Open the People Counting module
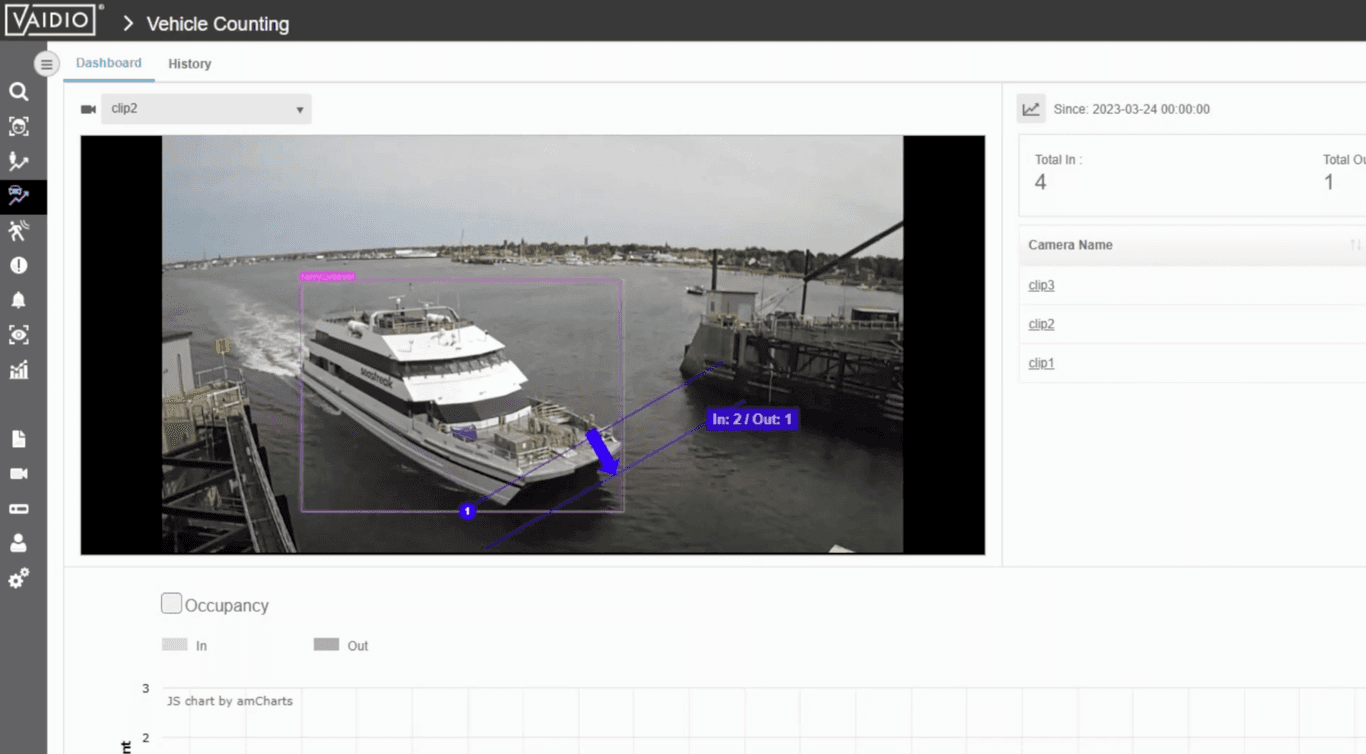Image resolution: width=1366 pixels, height=754 pixels. coord(18,161)
